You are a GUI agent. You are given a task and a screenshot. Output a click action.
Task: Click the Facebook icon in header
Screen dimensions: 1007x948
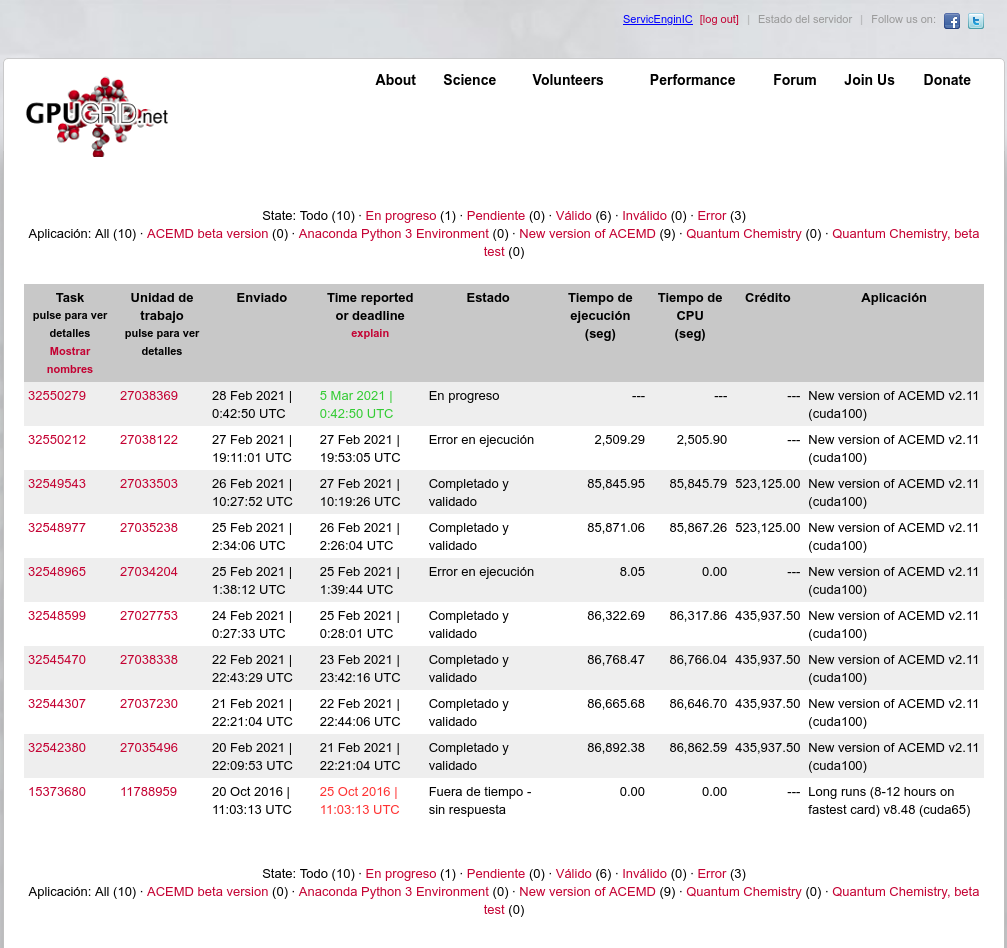point(952,21)
